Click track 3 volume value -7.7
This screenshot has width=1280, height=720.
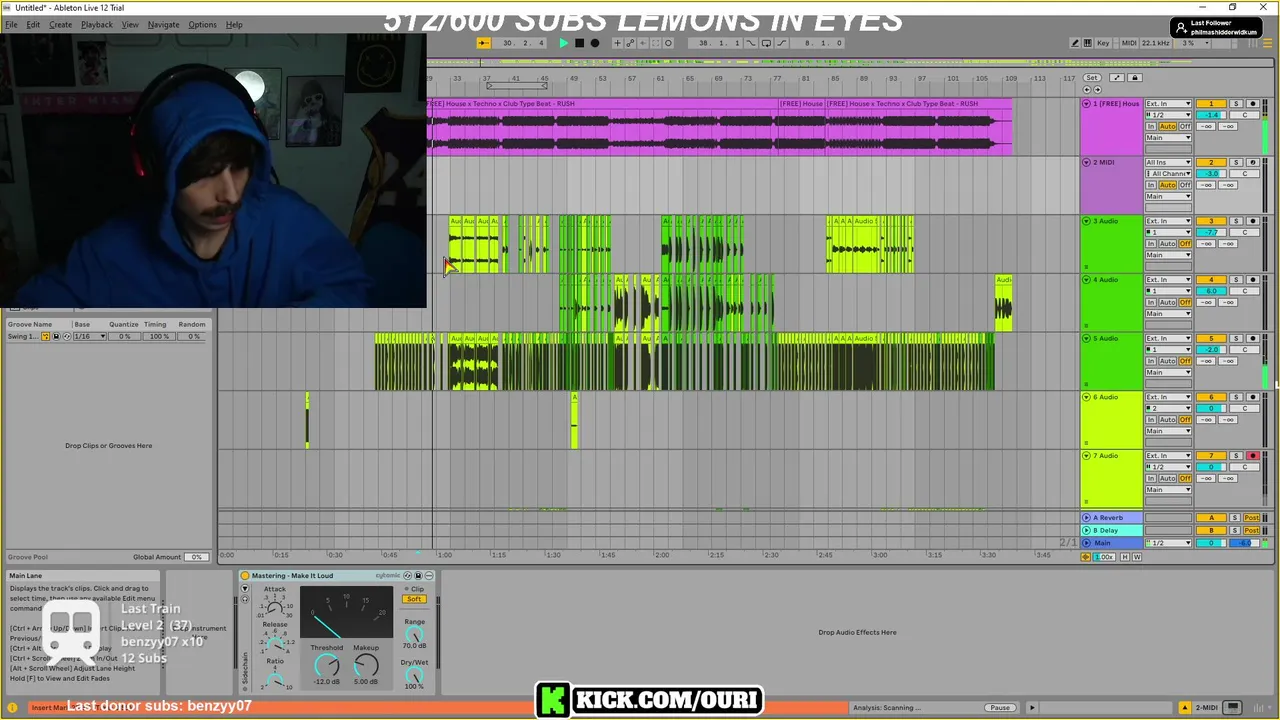[1211, 232]
